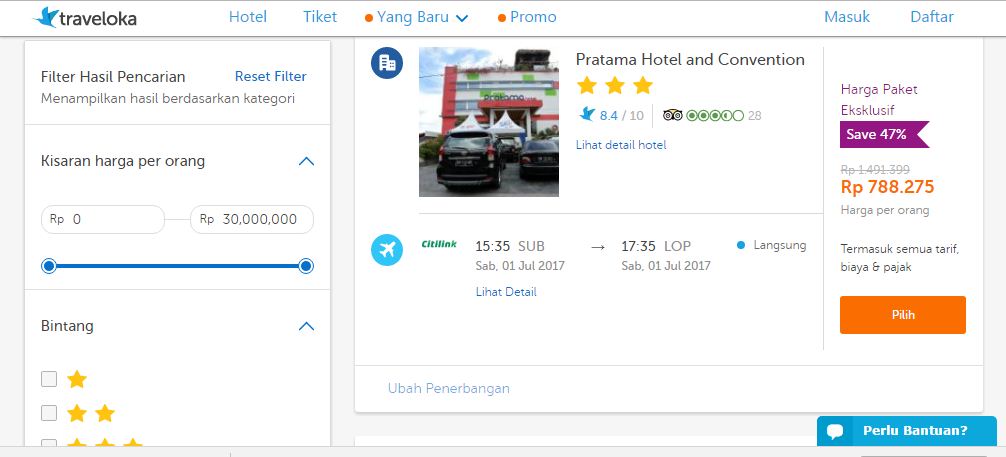1006x457 pixels.
Task: Open the Tiket menu
Action: coord(320,17)
